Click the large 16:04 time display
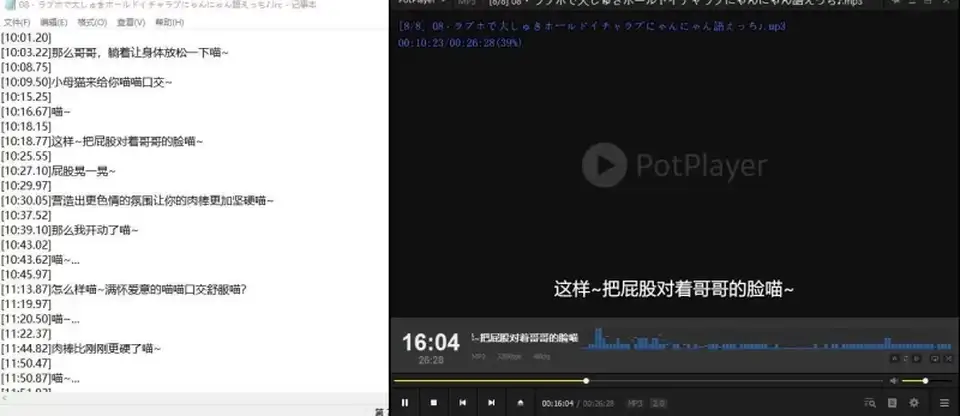 click(430, 342)
